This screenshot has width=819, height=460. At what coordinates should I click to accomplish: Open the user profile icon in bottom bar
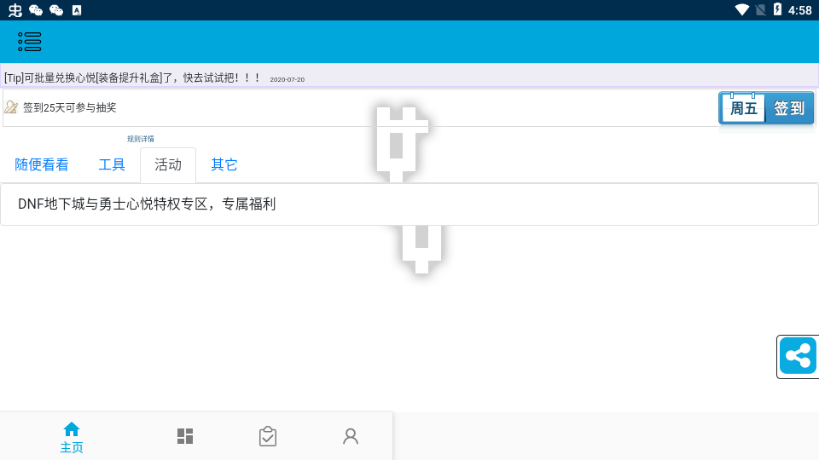[x=350, y=436]
